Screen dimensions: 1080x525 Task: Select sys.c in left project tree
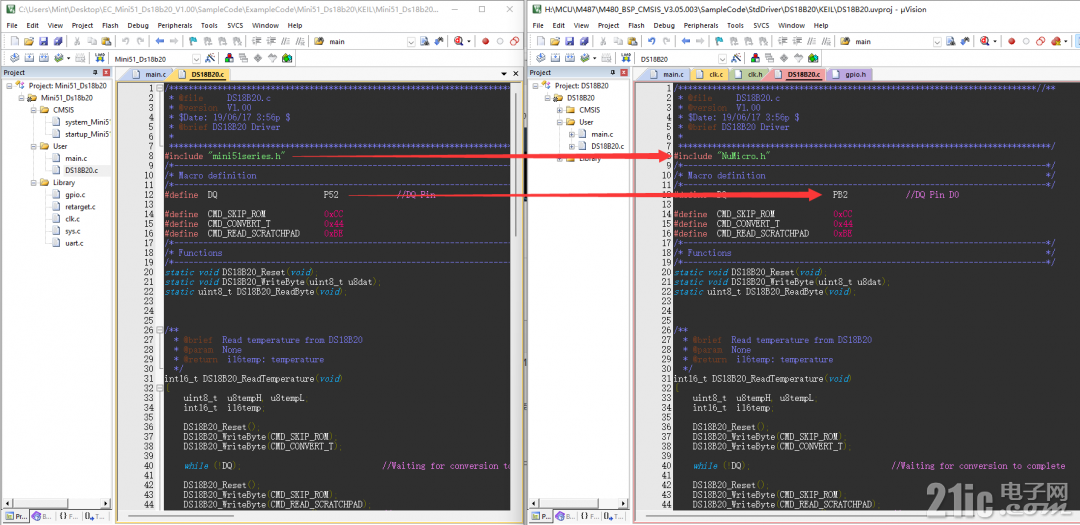(72, 231)
